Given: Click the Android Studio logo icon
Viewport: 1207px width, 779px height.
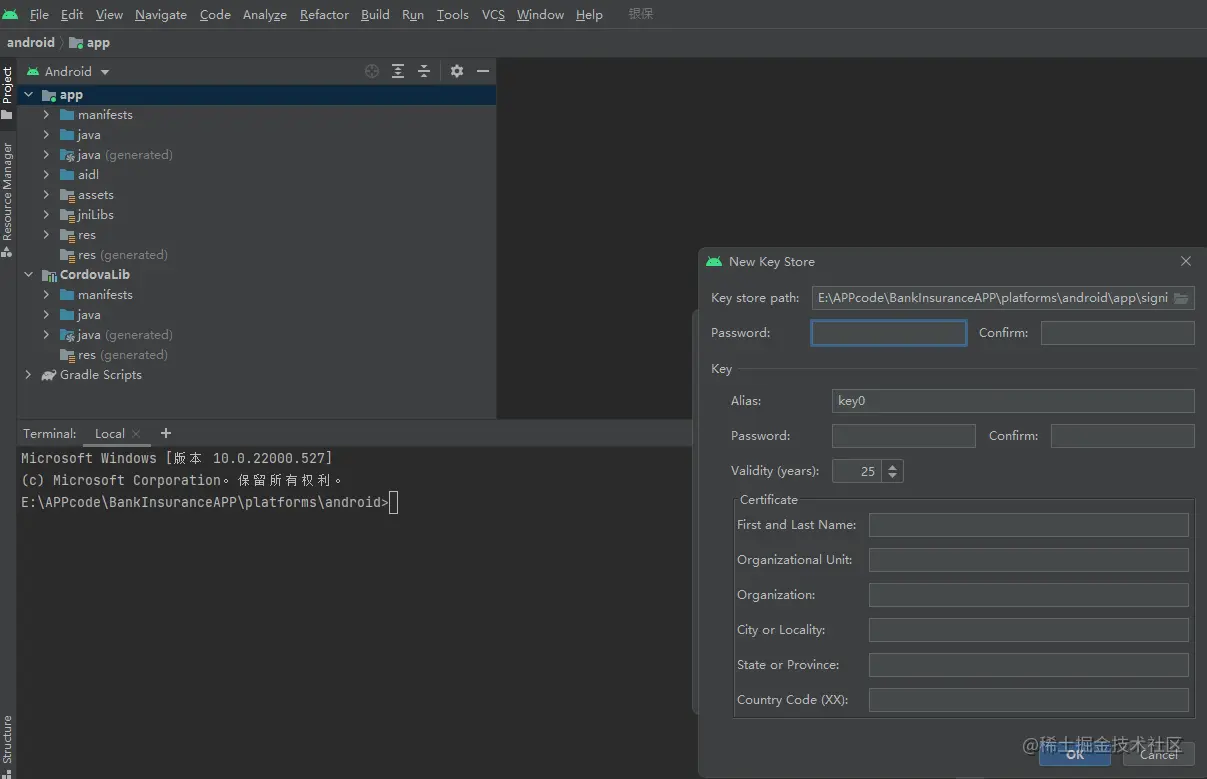Looking at the screenshot, I should click(x=10, y=14).
